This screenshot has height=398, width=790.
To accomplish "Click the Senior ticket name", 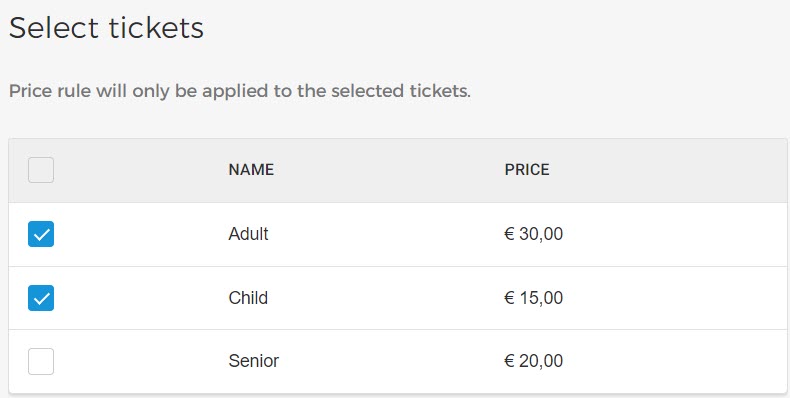I will (253, 361).
